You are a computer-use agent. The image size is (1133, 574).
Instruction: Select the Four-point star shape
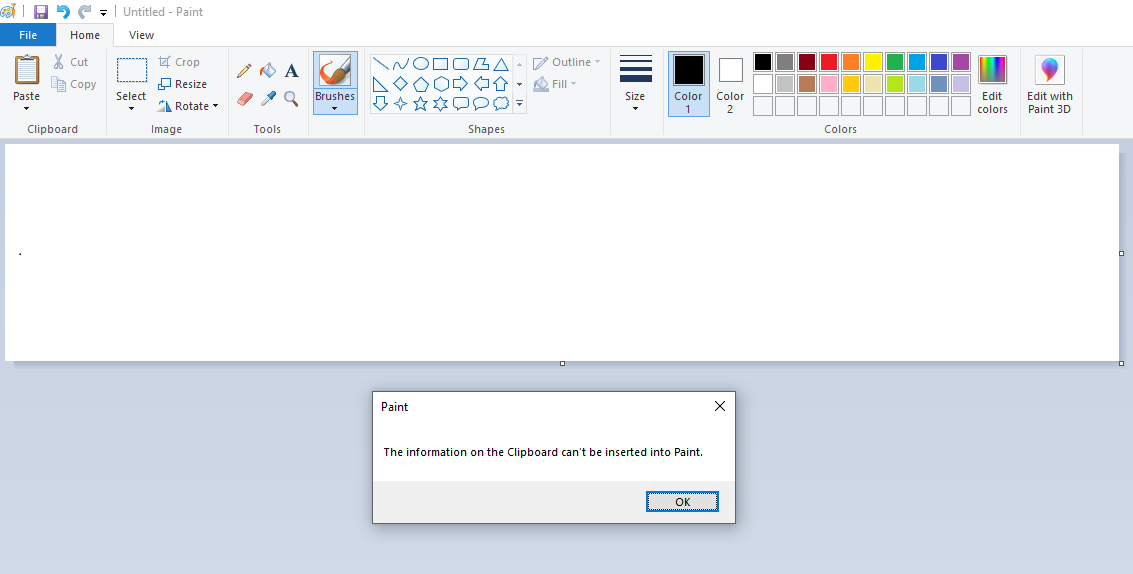(x=400, y=104)
